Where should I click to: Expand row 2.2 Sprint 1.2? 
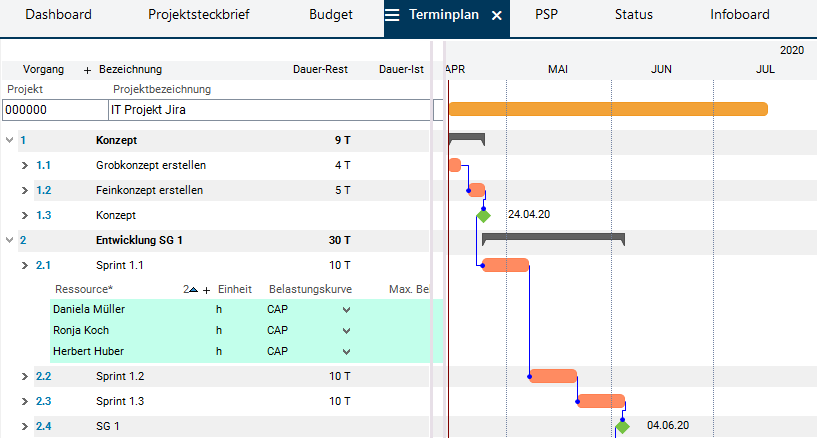[x=25, y=377]
